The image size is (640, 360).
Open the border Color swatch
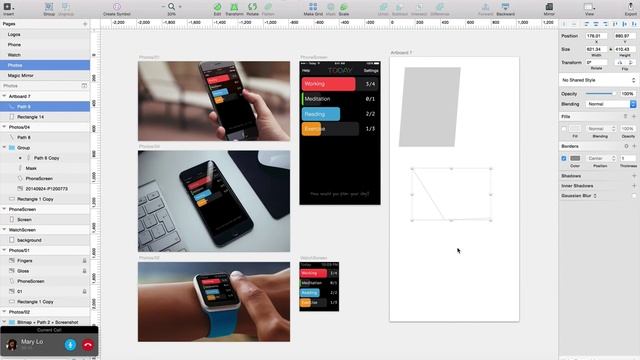click(575, 158)
